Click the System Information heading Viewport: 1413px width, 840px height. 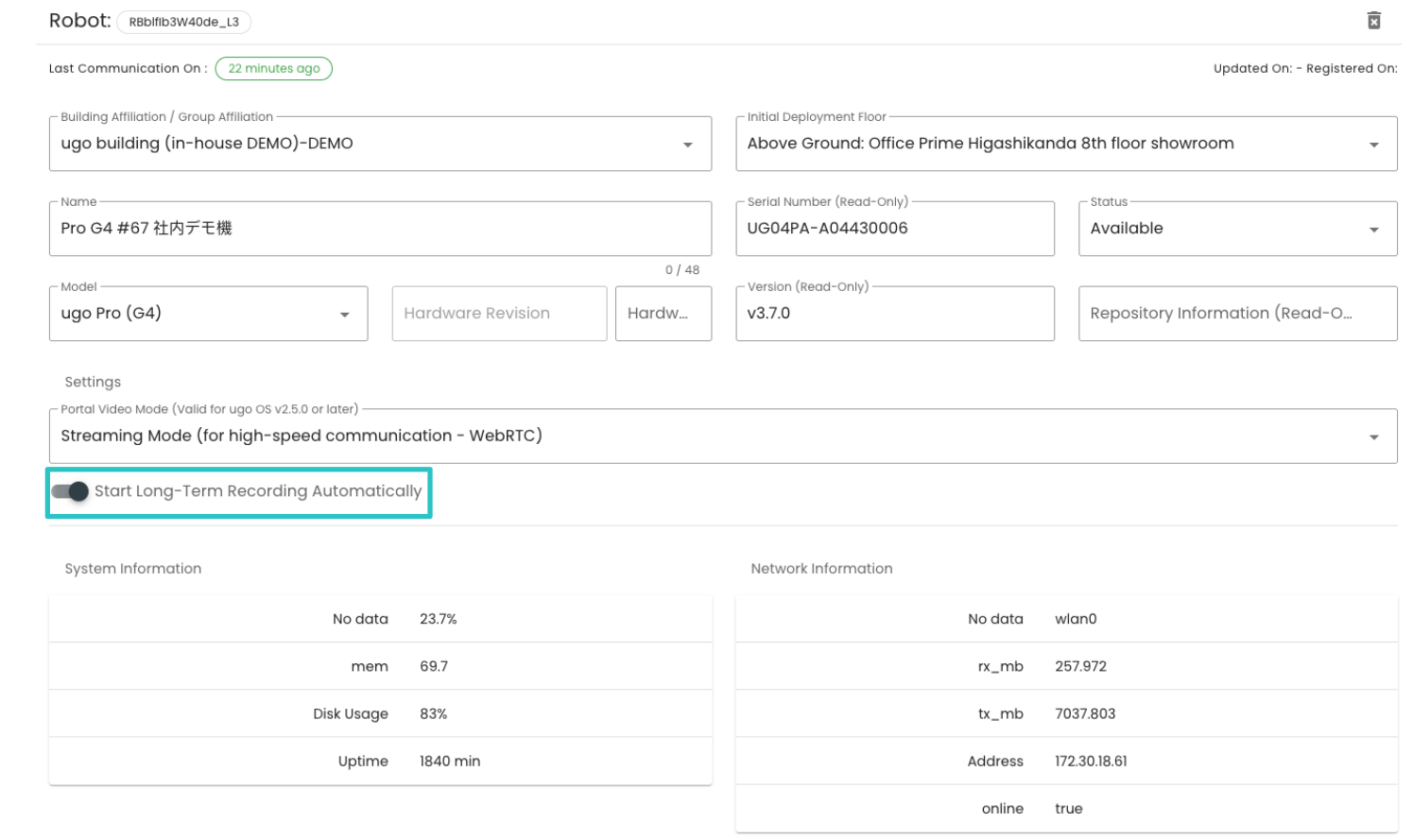pos(133,569)
